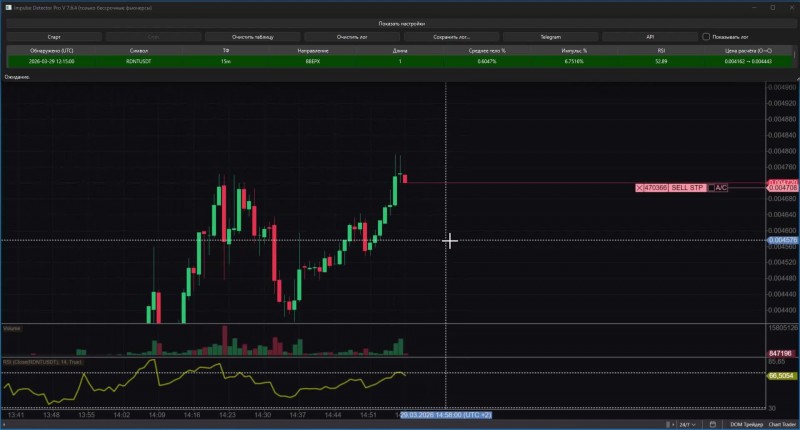This screenshot has width=800, height=430.
Task: Click the 470366 order quantity label
Action: (655, 188)
